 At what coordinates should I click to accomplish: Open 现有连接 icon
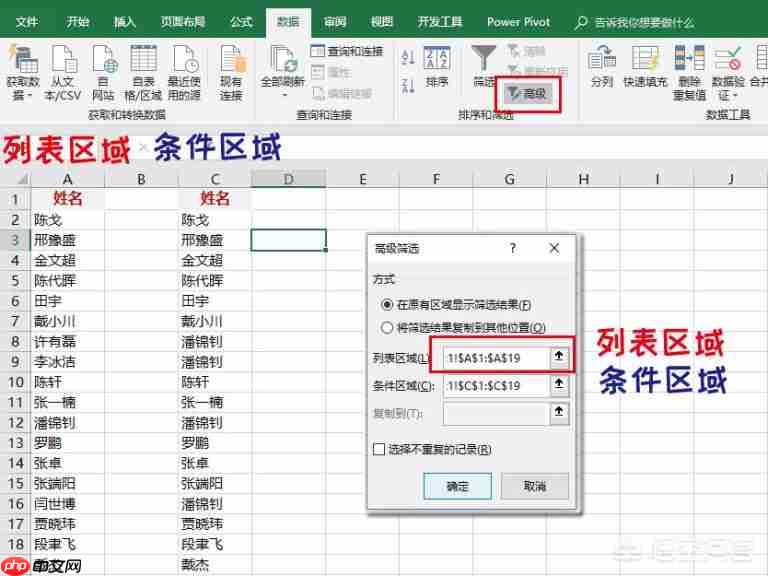232,58
